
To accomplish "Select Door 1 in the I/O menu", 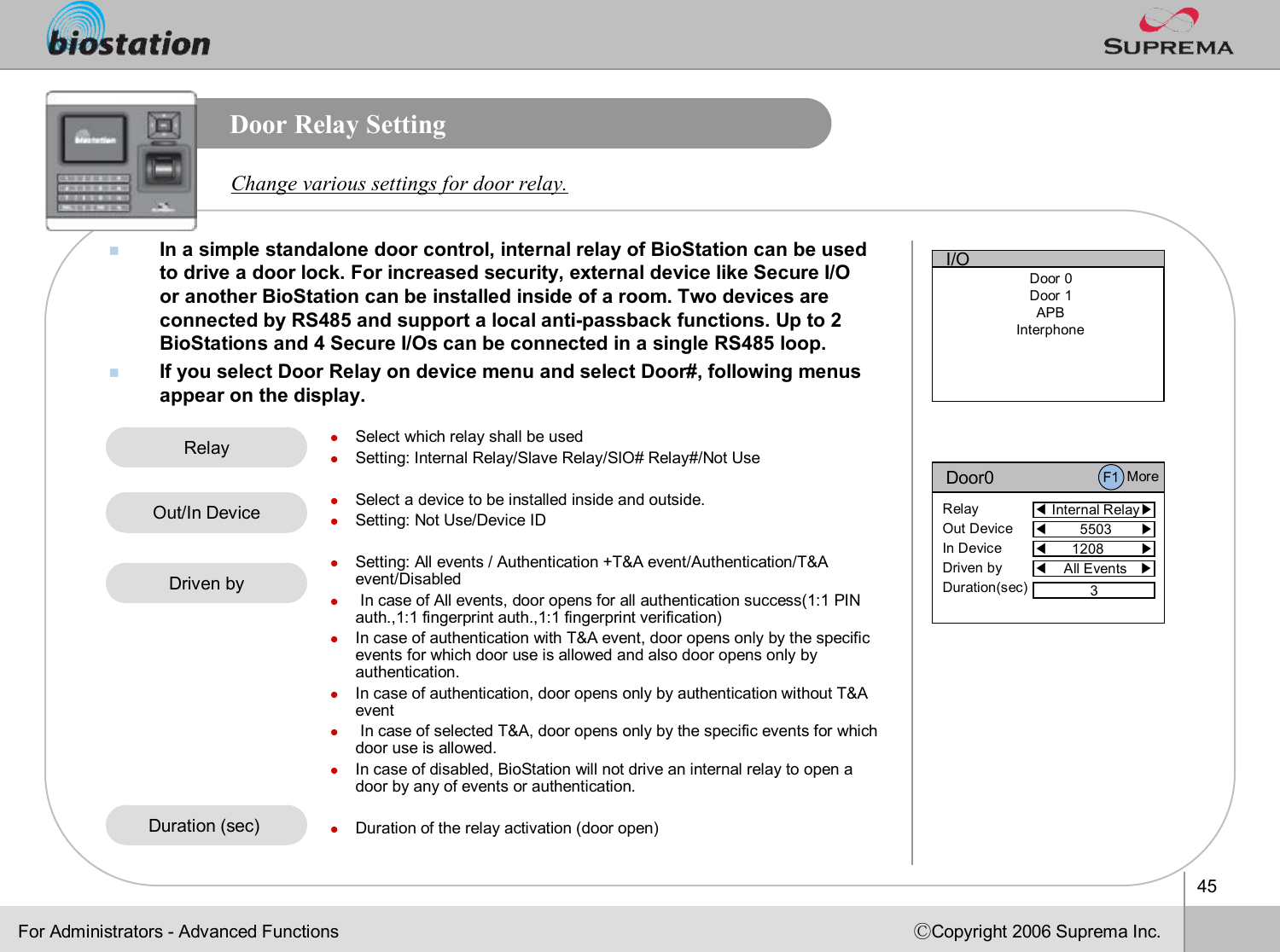I will [x=1050, y=295].
